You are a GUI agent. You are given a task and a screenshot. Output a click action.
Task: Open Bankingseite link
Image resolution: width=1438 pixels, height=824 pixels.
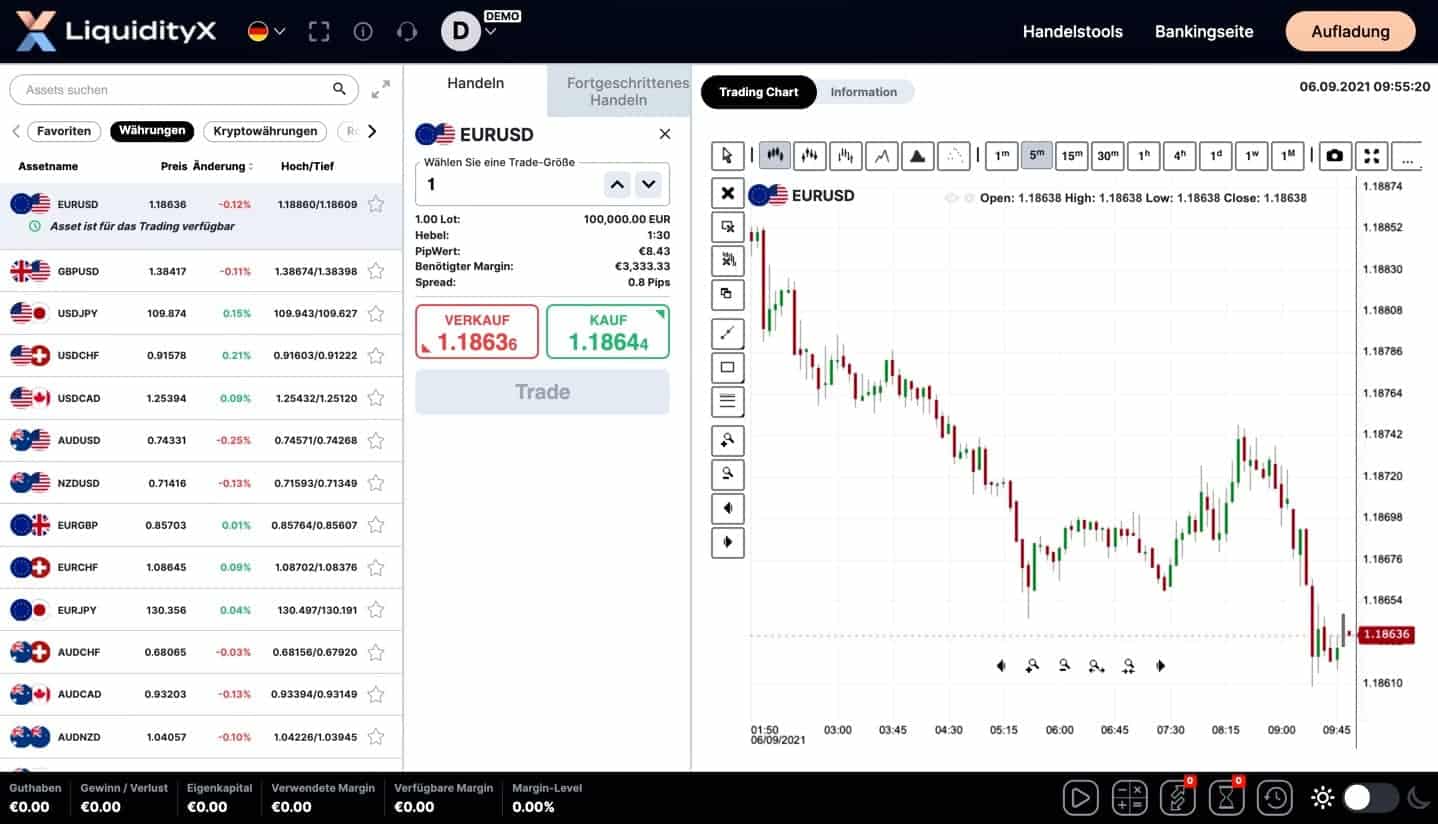(x=1204, y=32)
